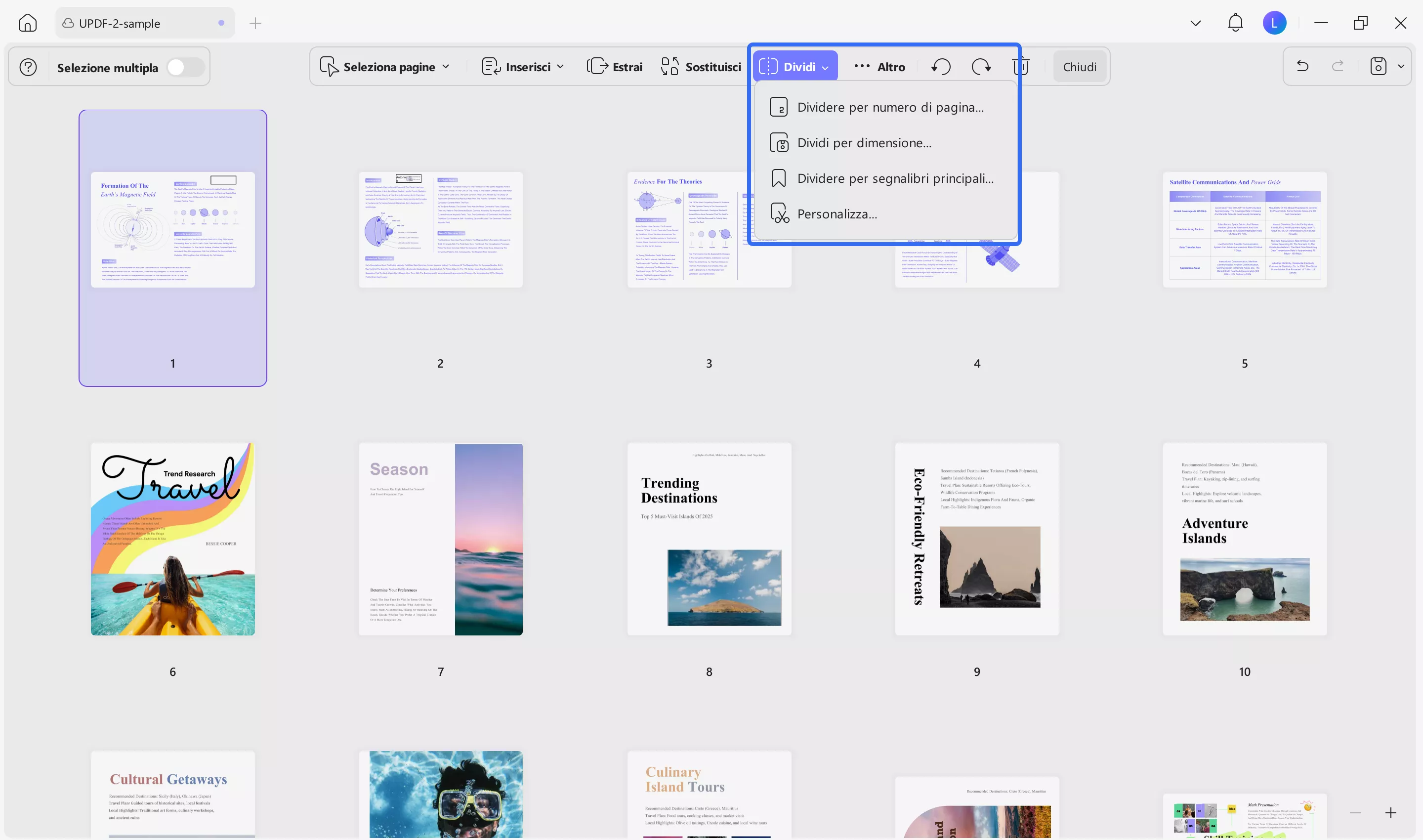The width and height of the screenshot is (1423, 840).
Task: Toggle the Selezione multipla switch
Action: pyautogui.click(x=186, y=67)
